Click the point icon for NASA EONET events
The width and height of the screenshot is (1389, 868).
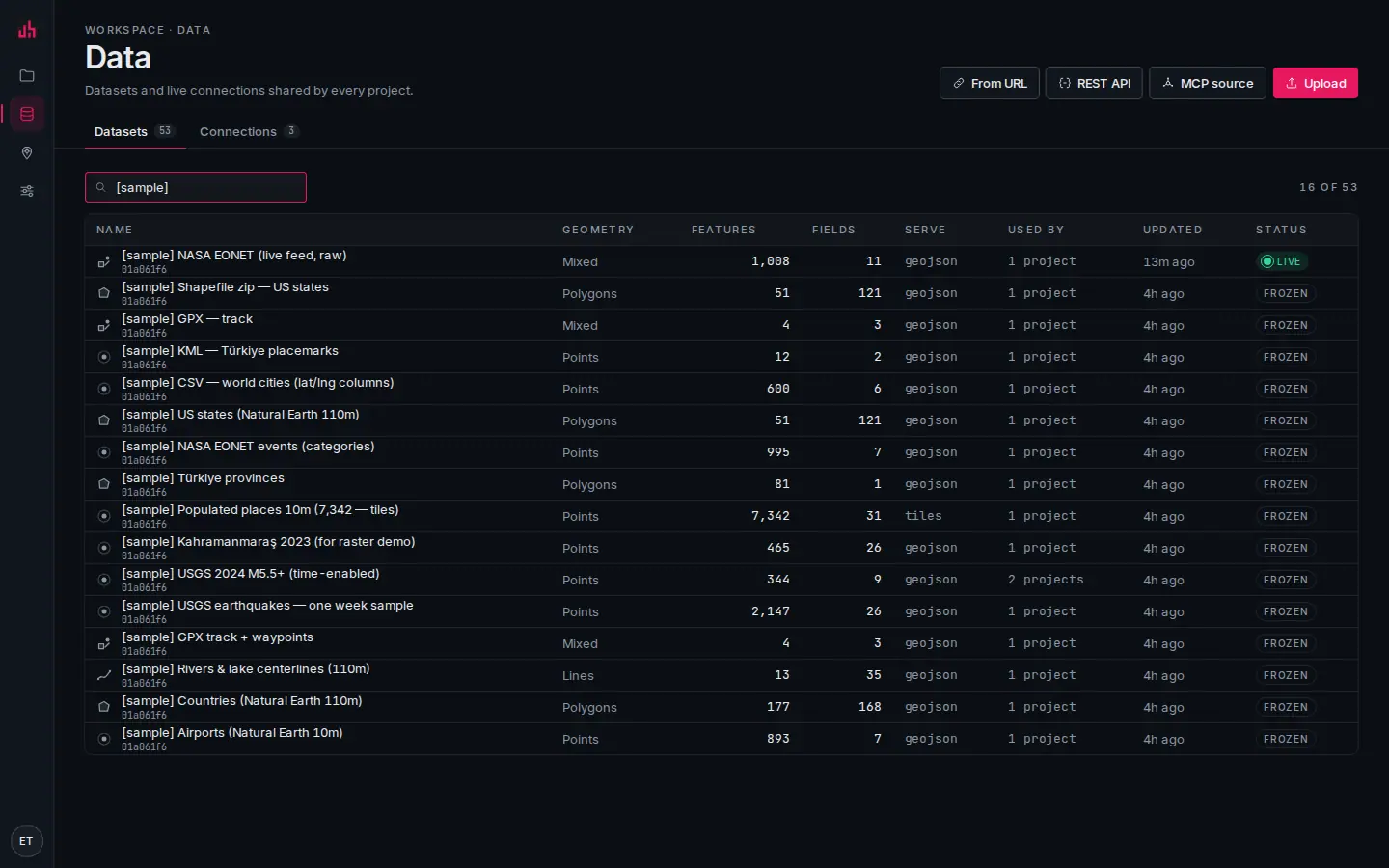pos(104,452)
